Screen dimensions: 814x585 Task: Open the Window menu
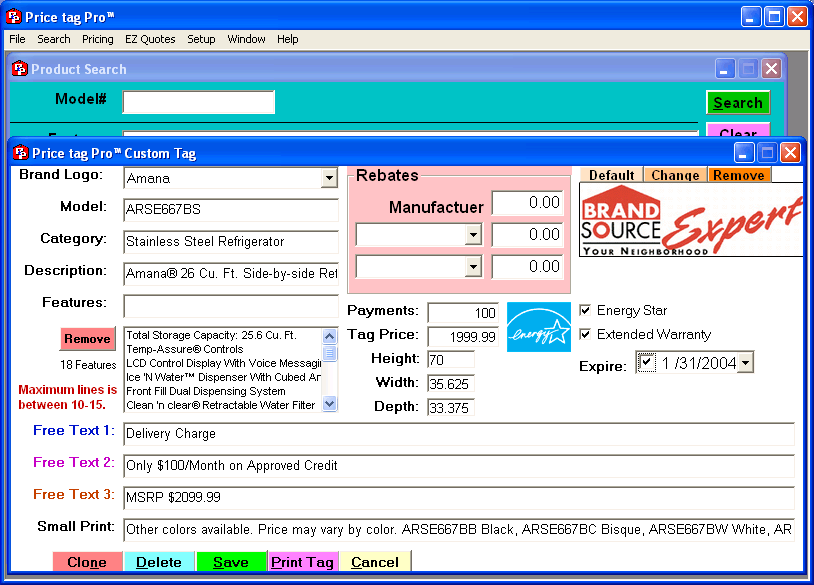tap(246, 39)
